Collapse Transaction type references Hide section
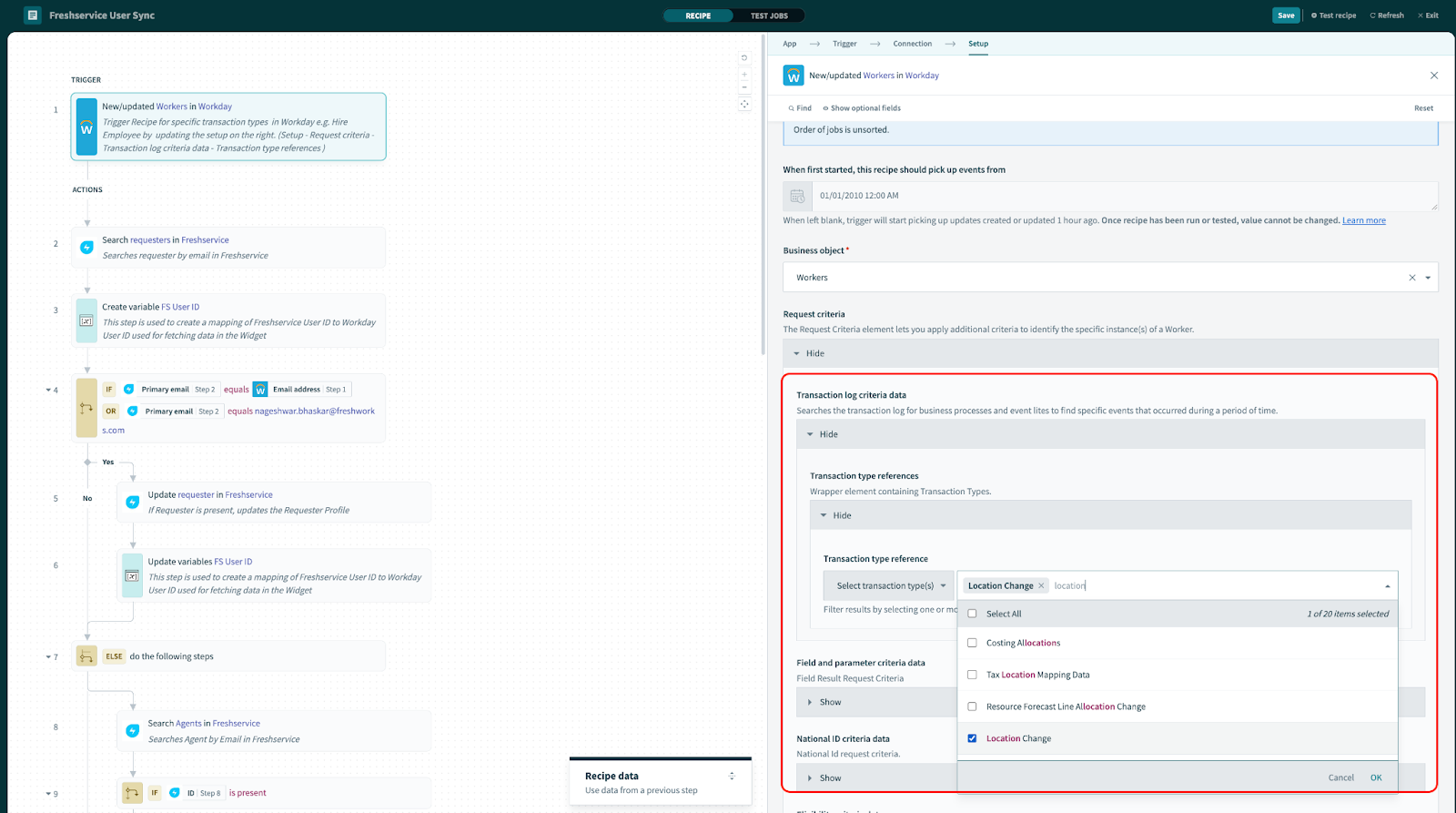The height and width of the screenshot is (813, 1456). (1110, 515)
